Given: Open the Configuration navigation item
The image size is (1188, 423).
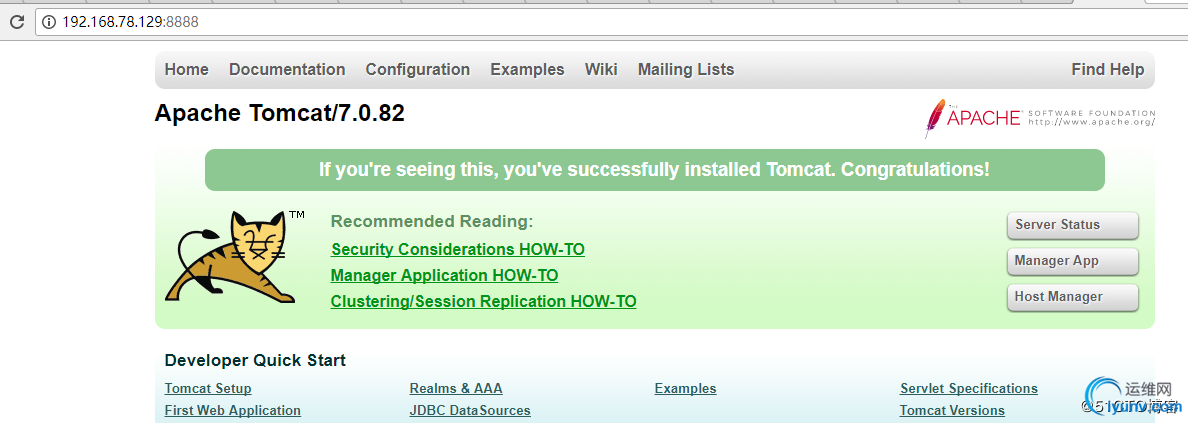Looking at the screenshot, I should (417, 70).
